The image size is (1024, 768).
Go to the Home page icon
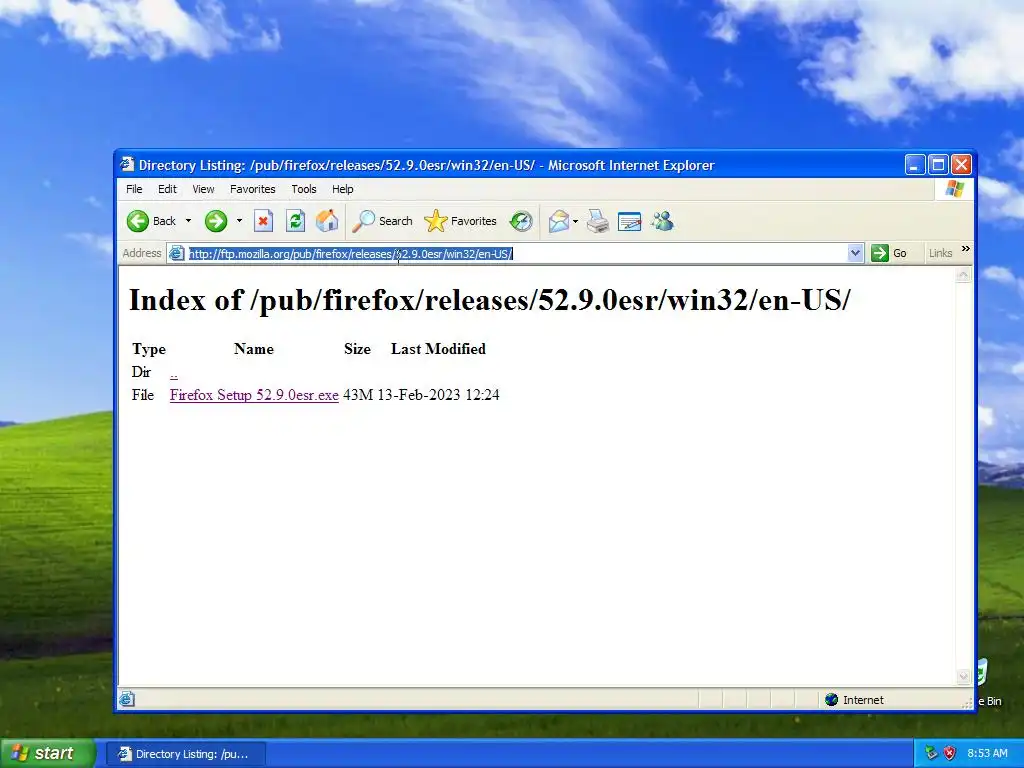[327, 221]
